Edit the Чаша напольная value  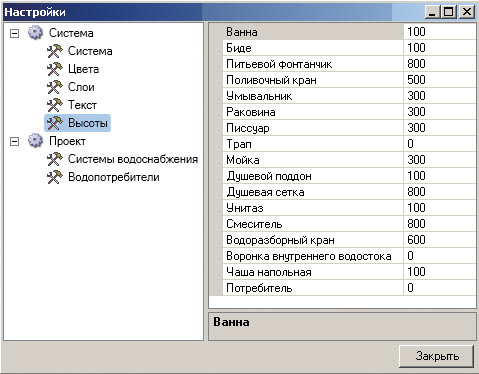(x=440, y=272)
